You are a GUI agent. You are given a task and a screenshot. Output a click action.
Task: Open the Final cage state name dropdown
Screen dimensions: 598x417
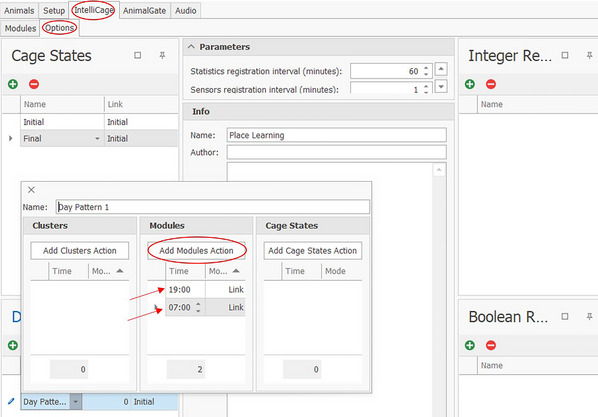(x=97, y=138)
